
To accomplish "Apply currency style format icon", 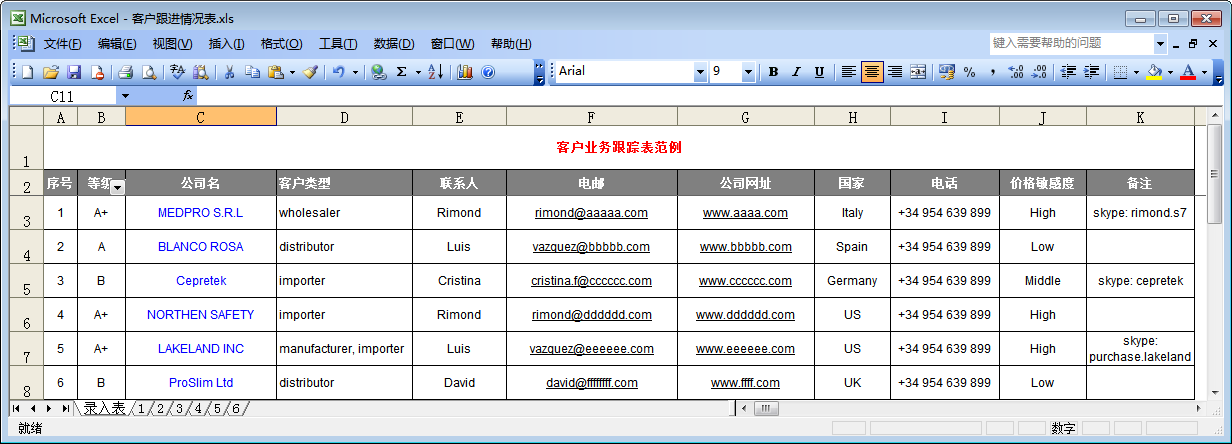I will [x=946, y=72].
